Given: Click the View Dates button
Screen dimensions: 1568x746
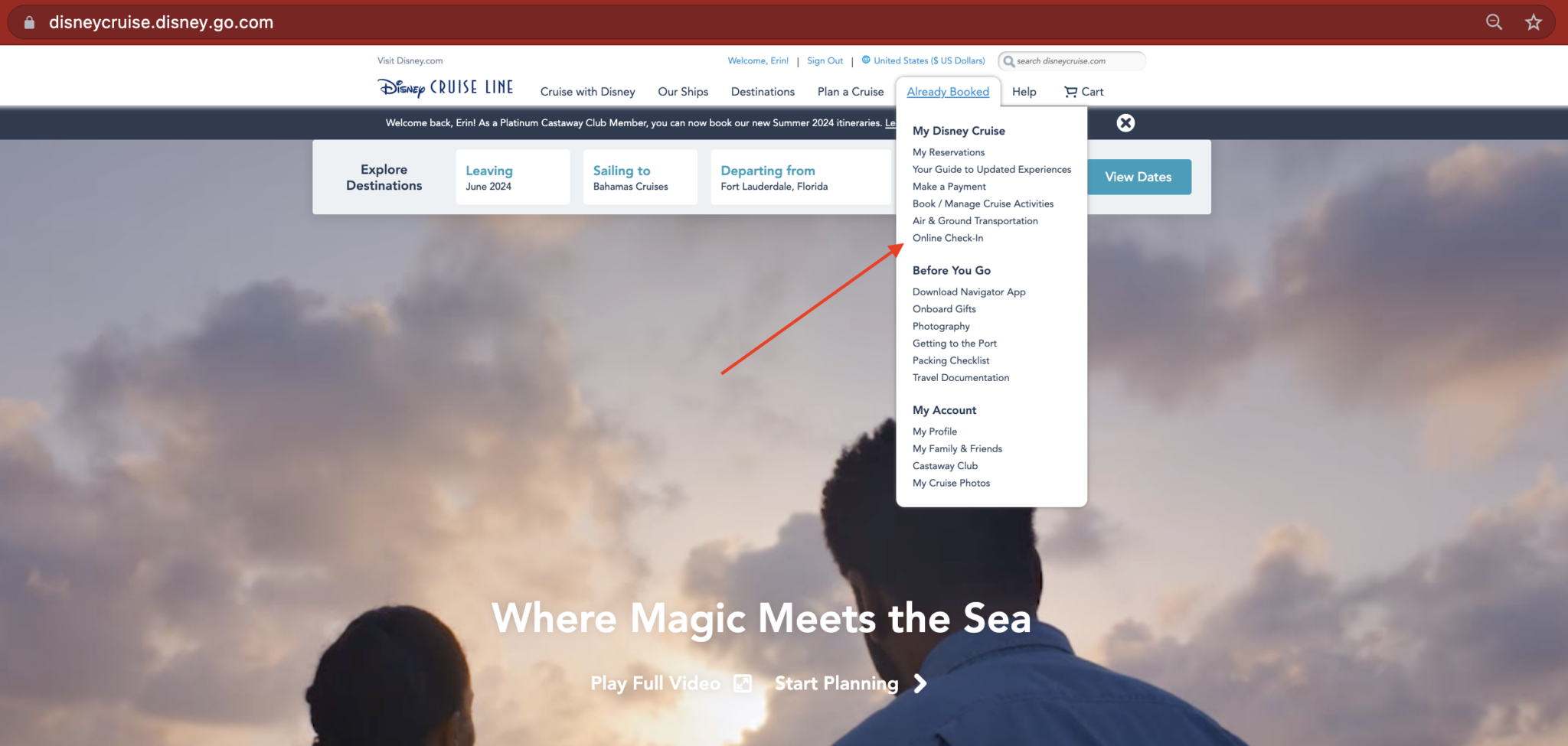Looking at the screenshot, I should (x=1138, y=177).
